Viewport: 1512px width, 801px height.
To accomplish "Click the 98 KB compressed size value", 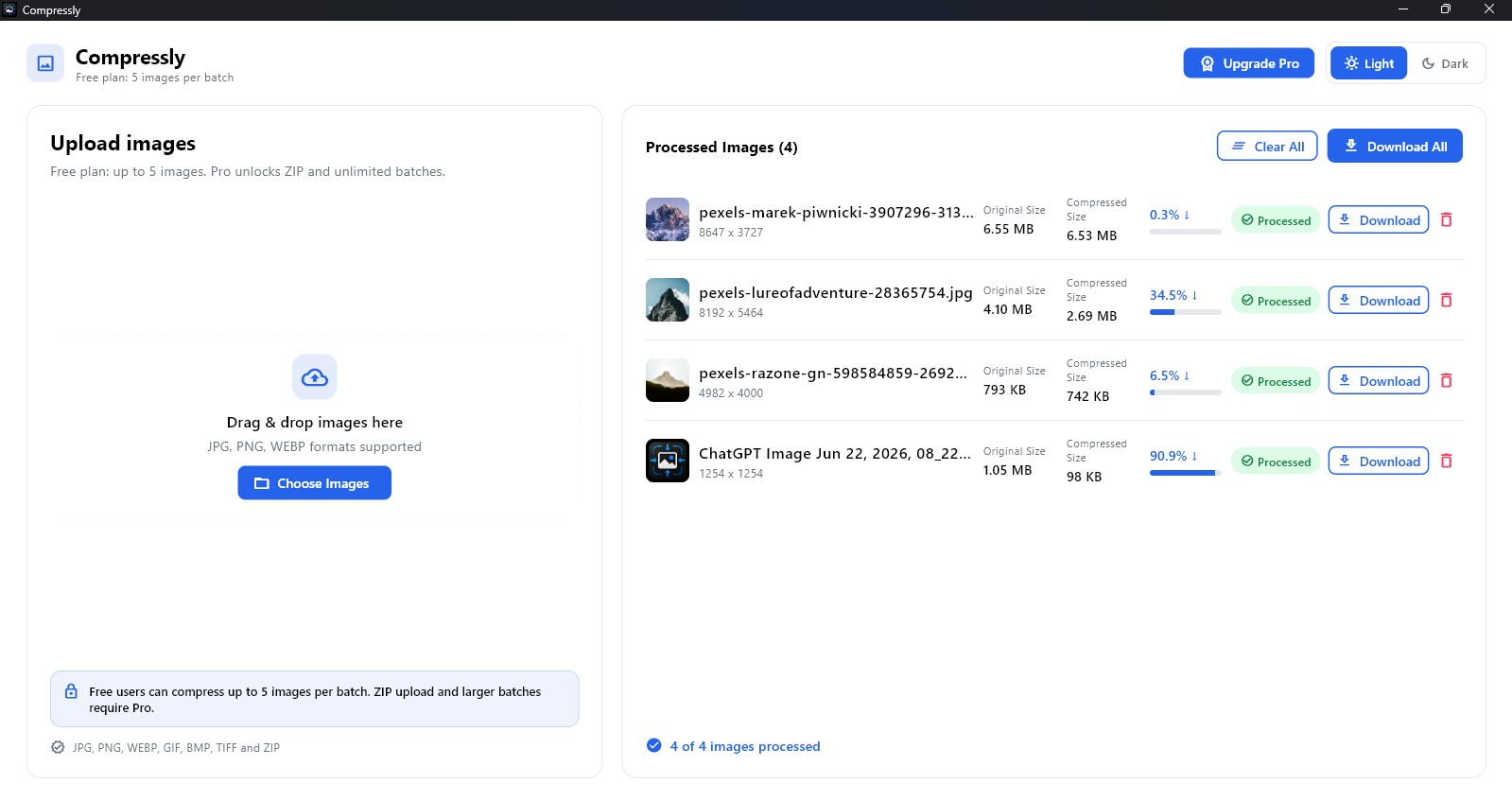I will coord(1084,477).
